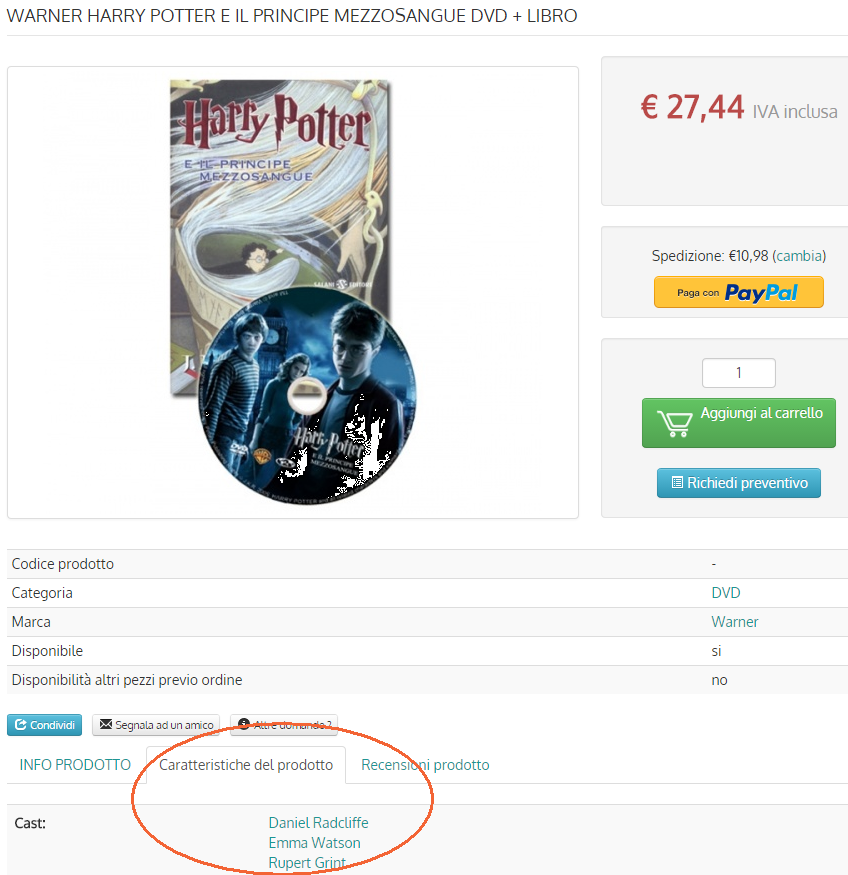The height and width of the screenshot is (875, 848).
Task: Open the DVD category link
Action: point(726,593)
